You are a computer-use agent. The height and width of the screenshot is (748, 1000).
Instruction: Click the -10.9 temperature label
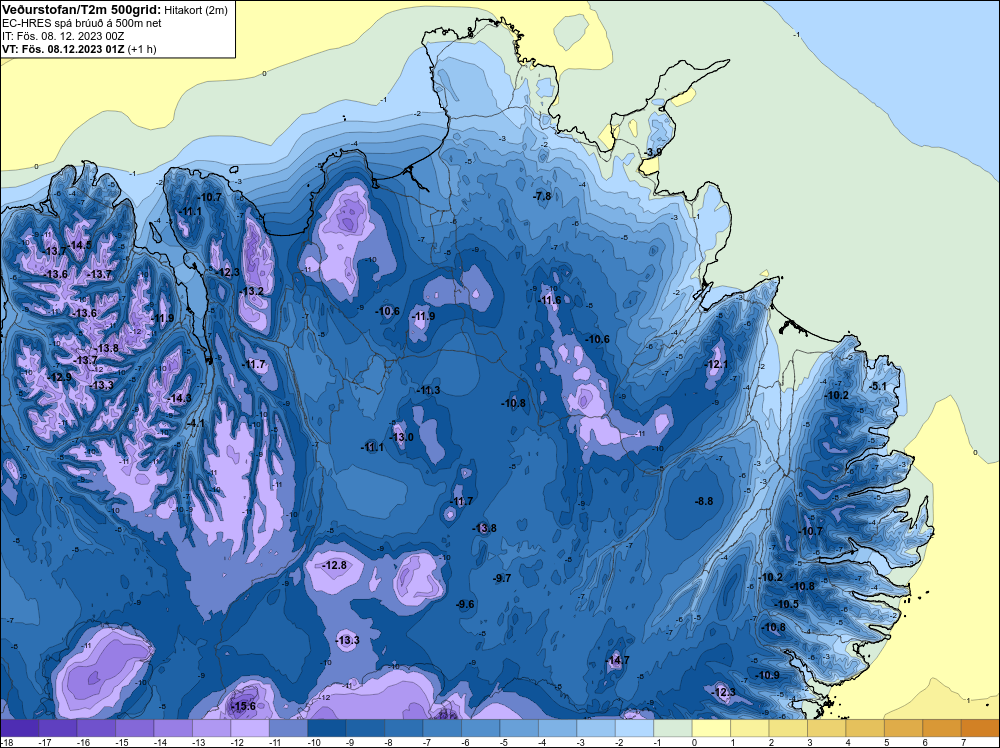tap(768, 676)
